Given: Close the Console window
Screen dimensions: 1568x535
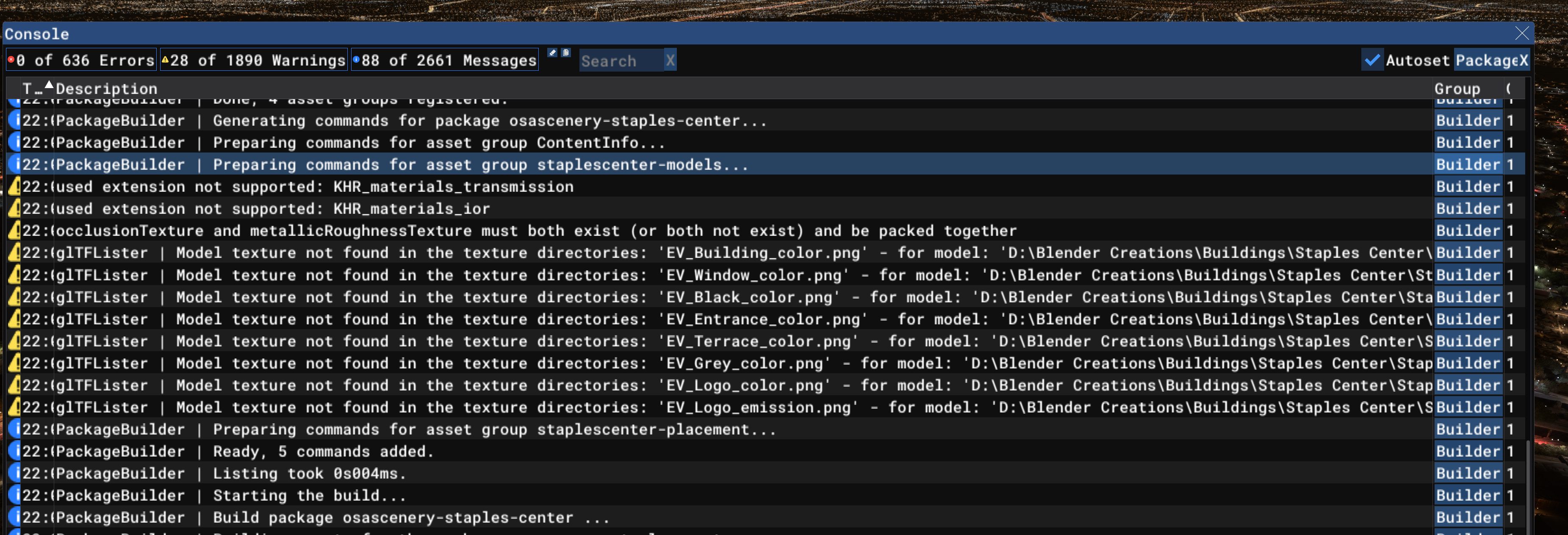Looking at the screenshot, I should (x=1522, y=33).
